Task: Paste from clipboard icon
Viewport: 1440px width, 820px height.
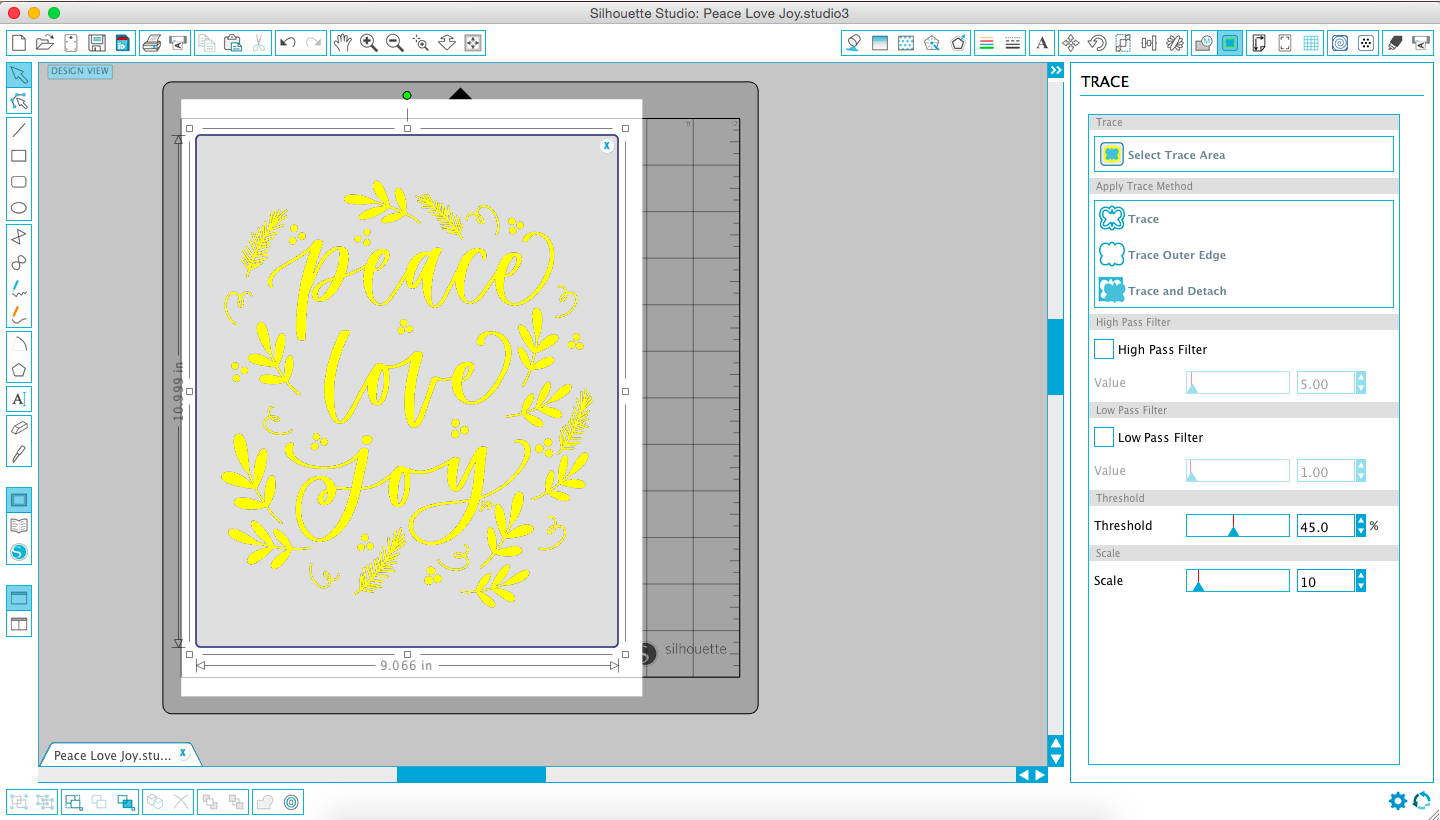Action: pos(233,43)
